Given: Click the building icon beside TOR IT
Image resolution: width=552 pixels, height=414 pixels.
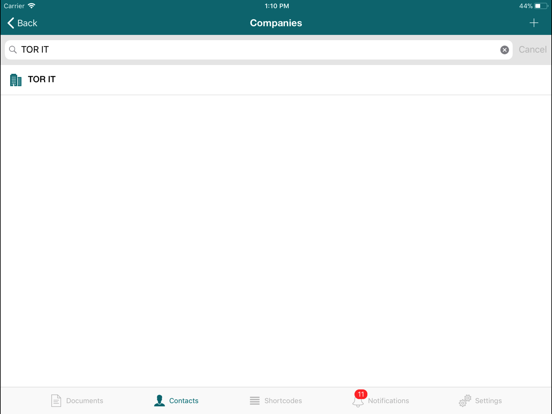Looking at the screenshot, I should pyautogui.click(x=15, y=80).
